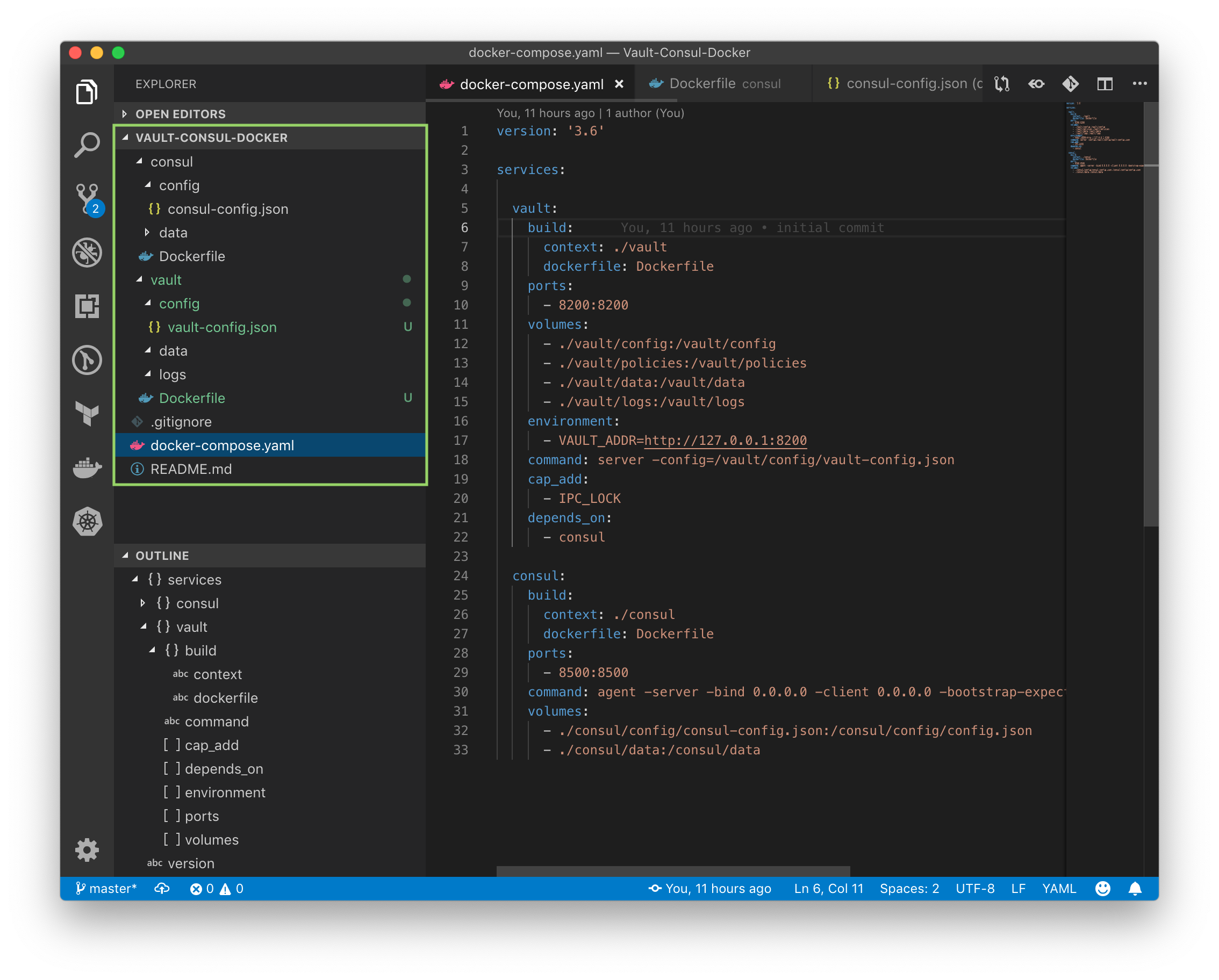Open the Debug view icon
The height and width of the screenshot is (980, 1219).
pos(87,252)
